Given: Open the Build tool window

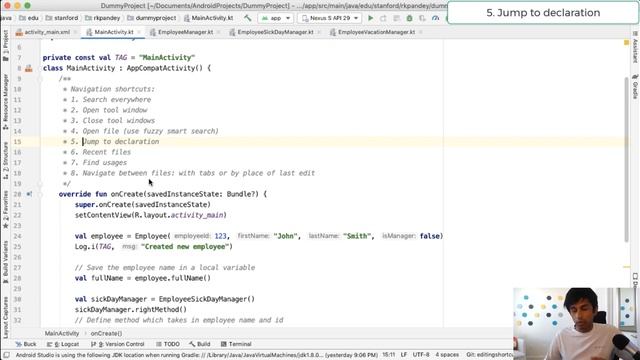Looking at the screenshot, I should coord(200,344).
